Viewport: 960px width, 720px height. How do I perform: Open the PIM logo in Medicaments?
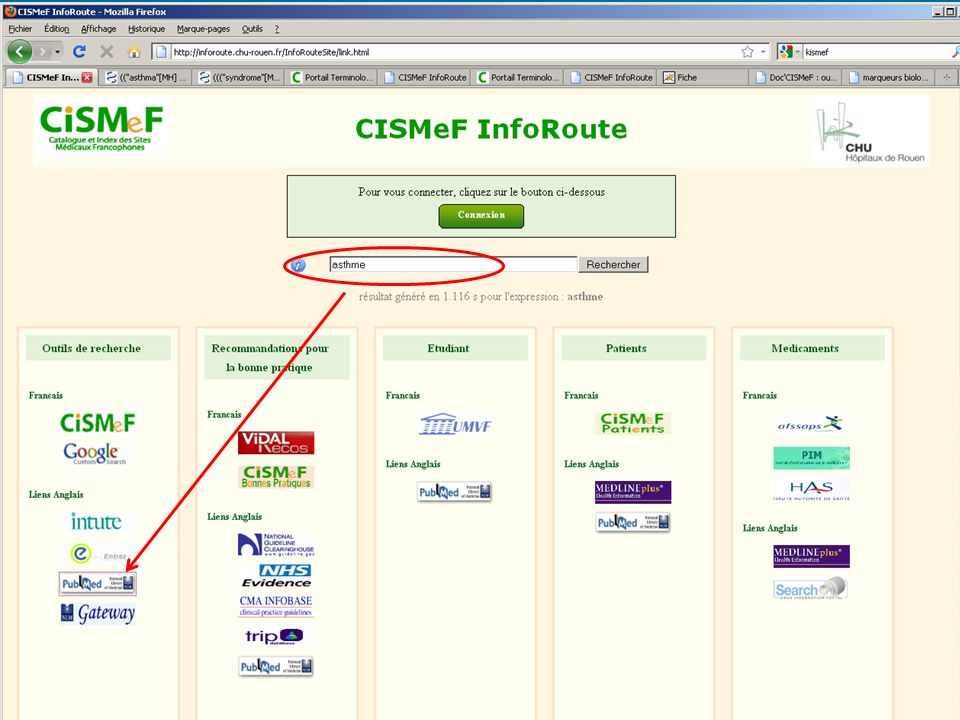click(811, 457)
